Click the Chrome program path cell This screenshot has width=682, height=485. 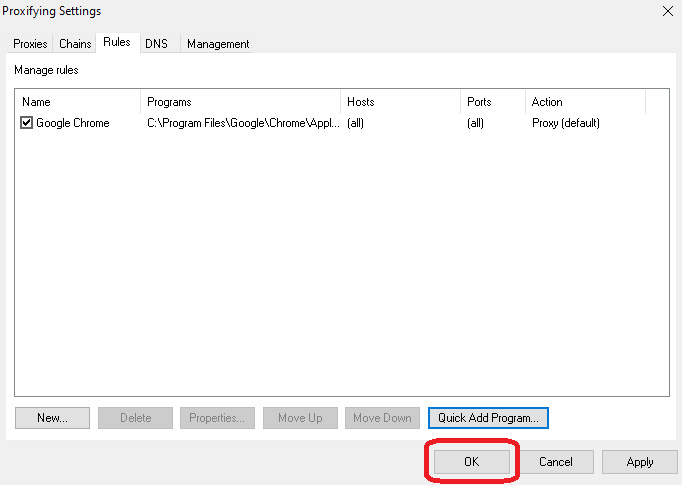[x=243, y=123]
